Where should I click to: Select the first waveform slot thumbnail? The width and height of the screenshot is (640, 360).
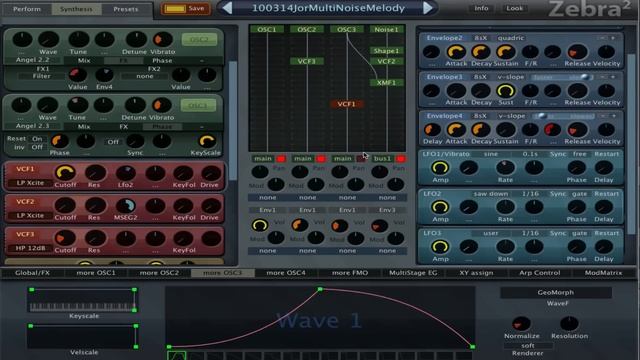(176, 356)
